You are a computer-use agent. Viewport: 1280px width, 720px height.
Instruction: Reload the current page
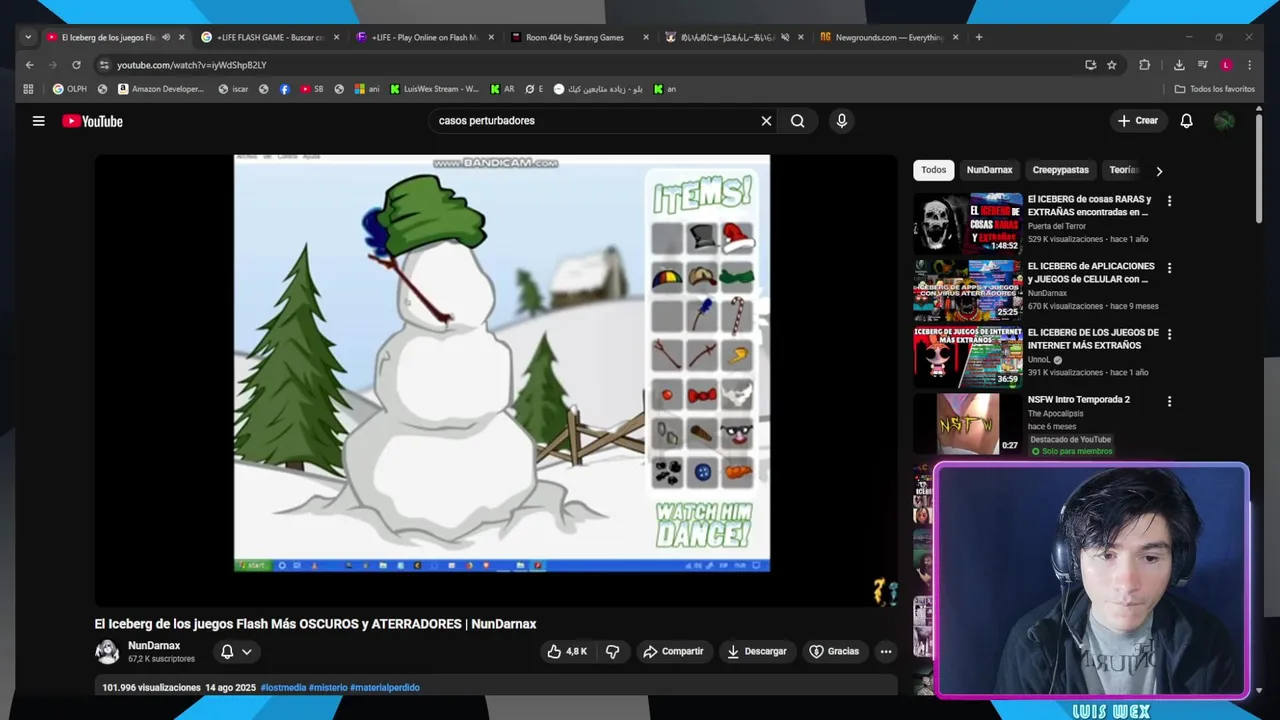tap(76, 65)
